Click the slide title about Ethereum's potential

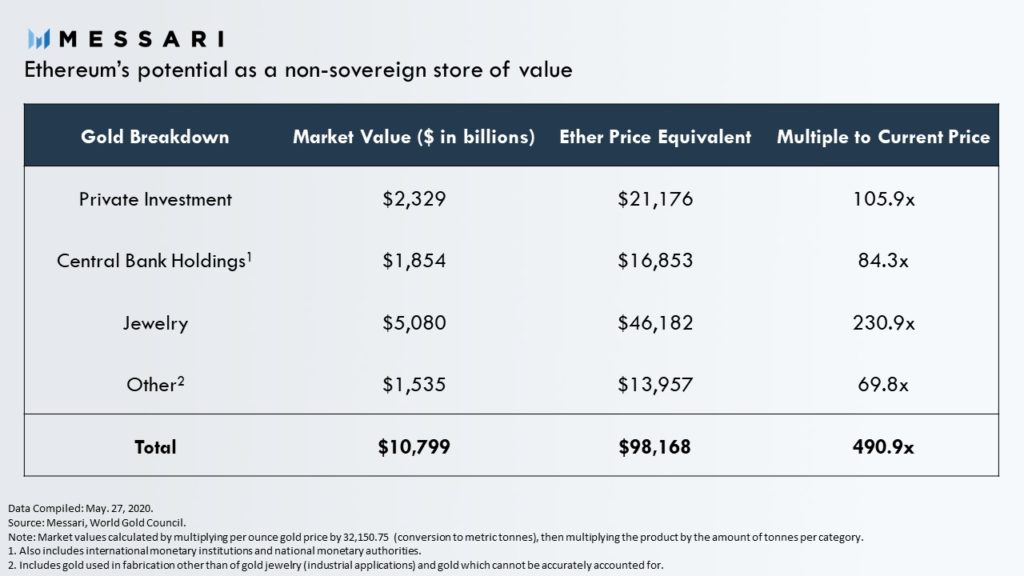tap(298, 70)
